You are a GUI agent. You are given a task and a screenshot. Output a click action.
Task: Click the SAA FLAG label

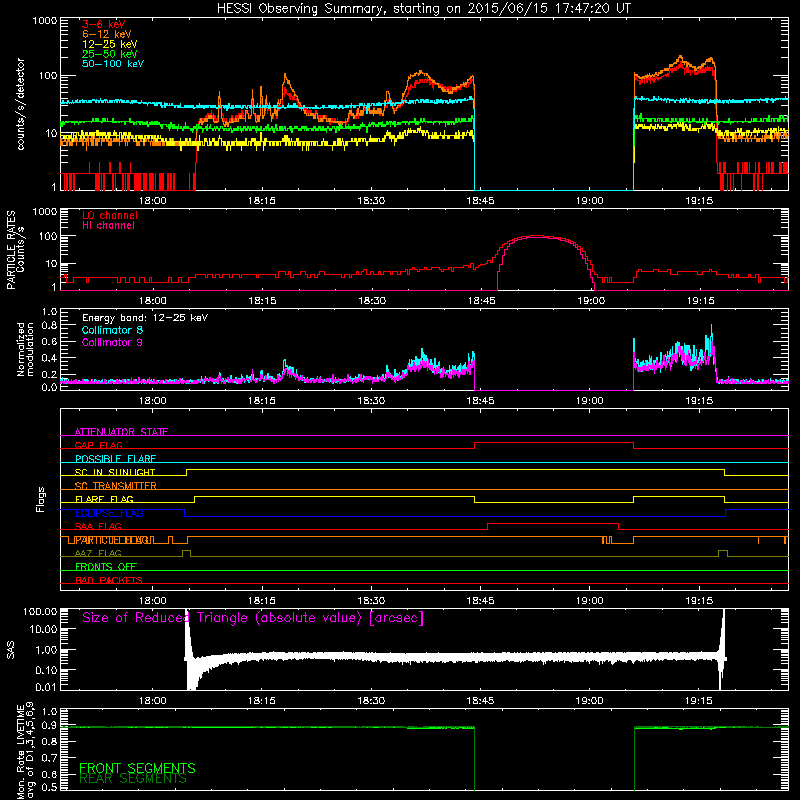tap(98, 526)
